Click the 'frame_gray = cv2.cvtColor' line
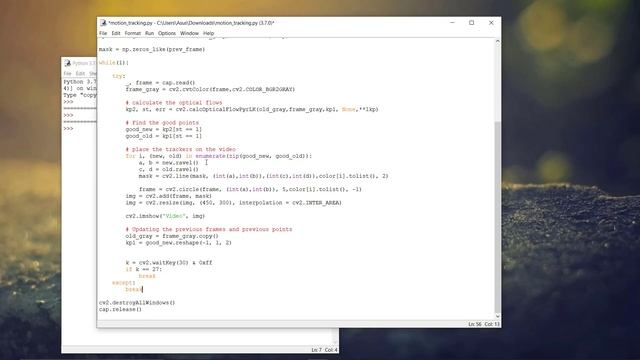 pyautogui.click(x=210, y=89)
